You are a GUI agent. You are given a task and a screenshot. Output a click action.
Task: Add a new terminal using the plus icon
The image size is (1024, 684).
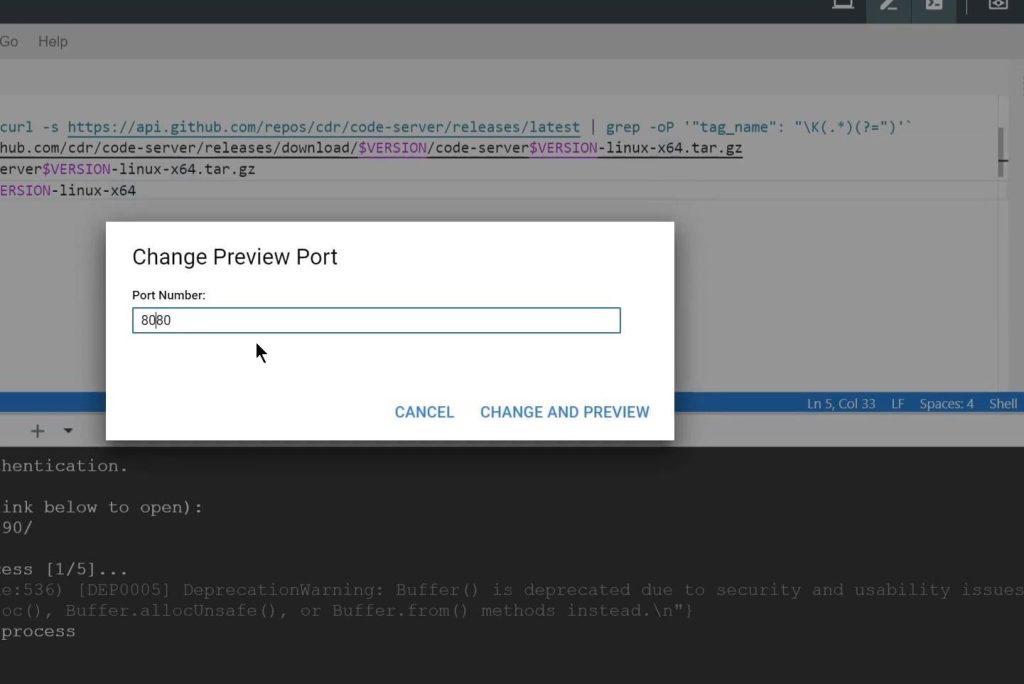click(x=36, y=430)
